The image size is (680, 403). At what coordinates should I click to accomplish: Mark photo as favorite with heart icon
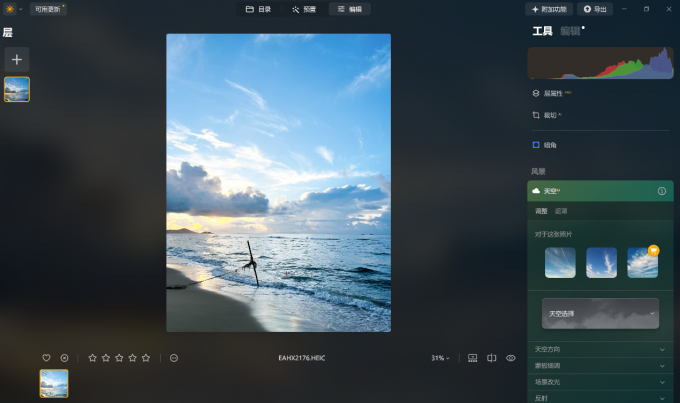click(46, 358)
